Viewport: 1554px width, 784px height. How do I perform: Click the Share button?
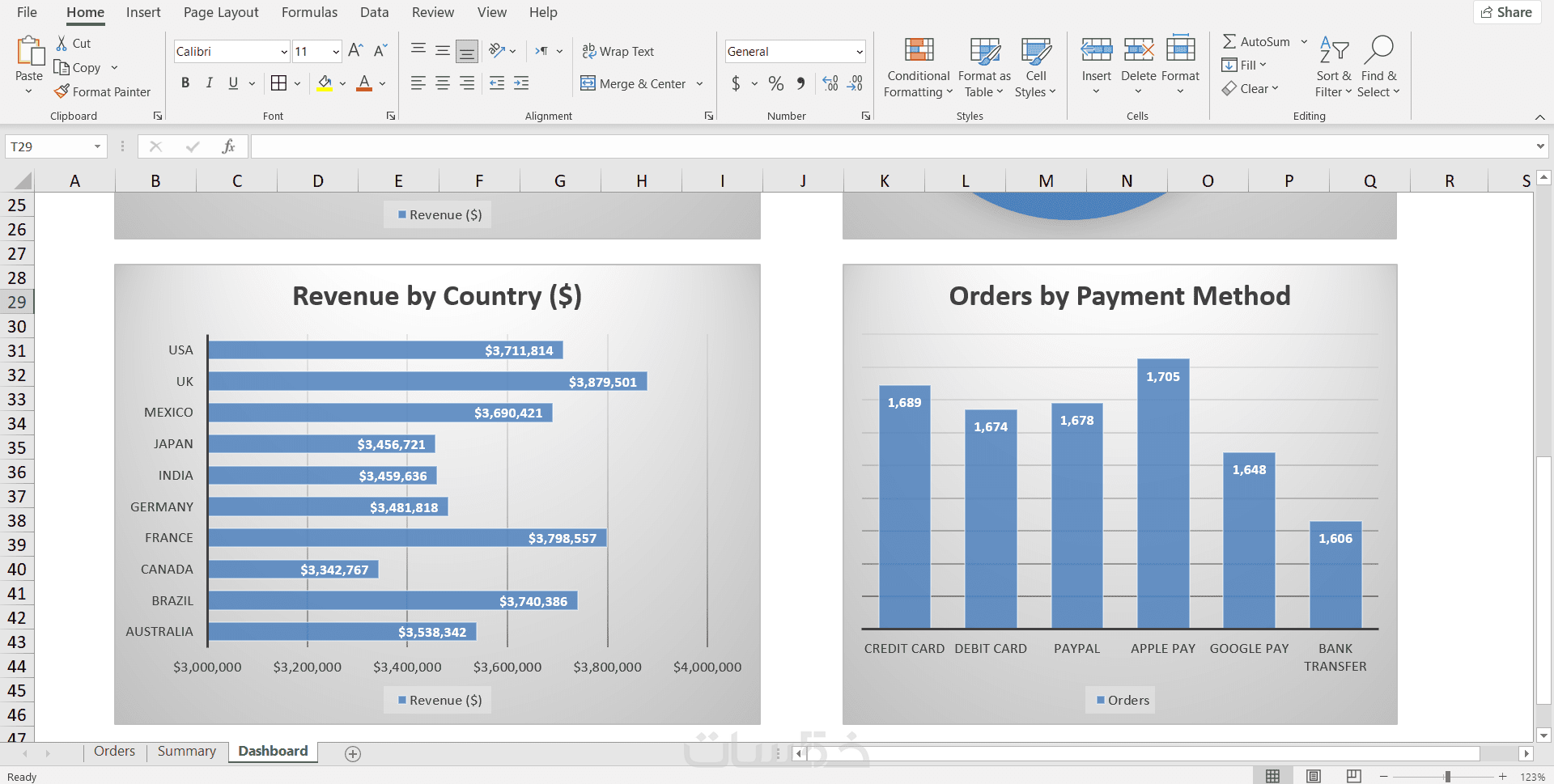(1506, 12)
